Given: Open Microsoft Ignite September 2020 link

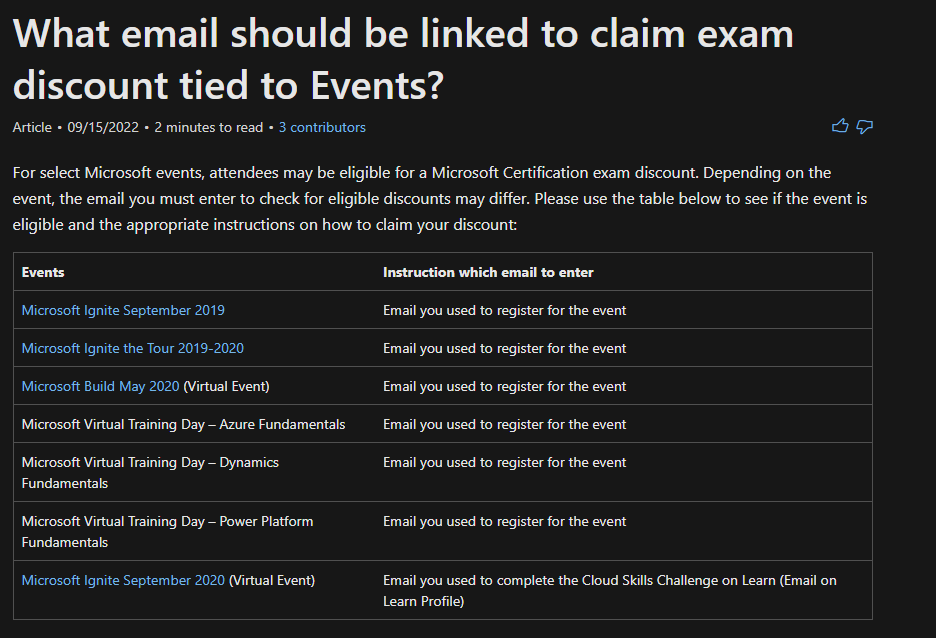Looking at the screenshot, I should click(x=123, y=581).
